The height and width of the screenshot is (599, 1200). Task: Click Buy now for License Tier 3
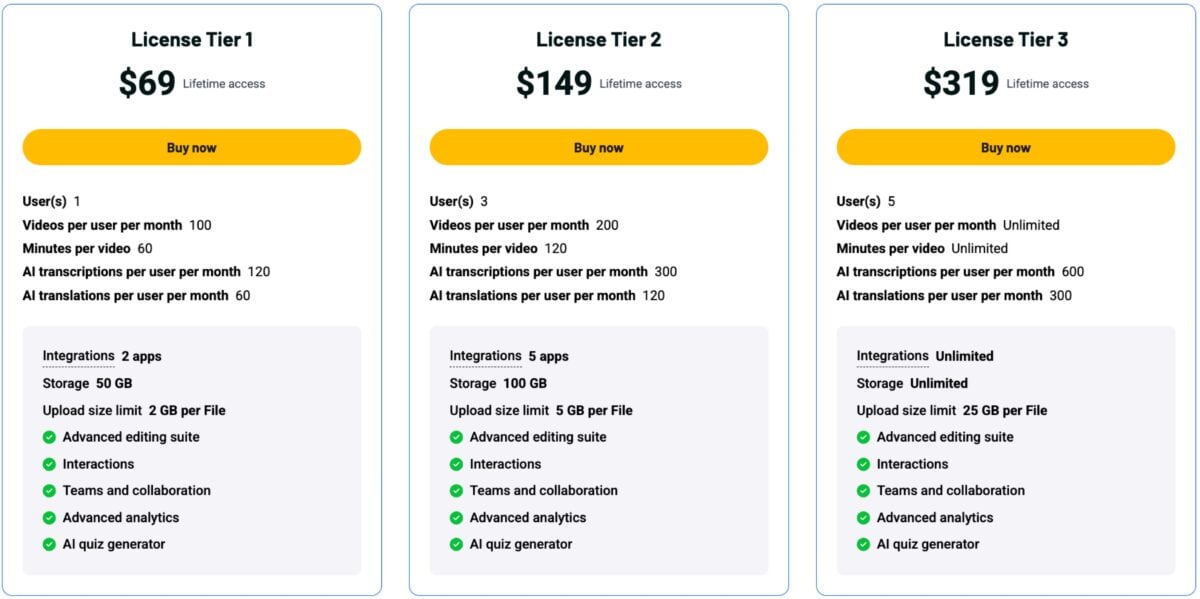[1005, 147]
